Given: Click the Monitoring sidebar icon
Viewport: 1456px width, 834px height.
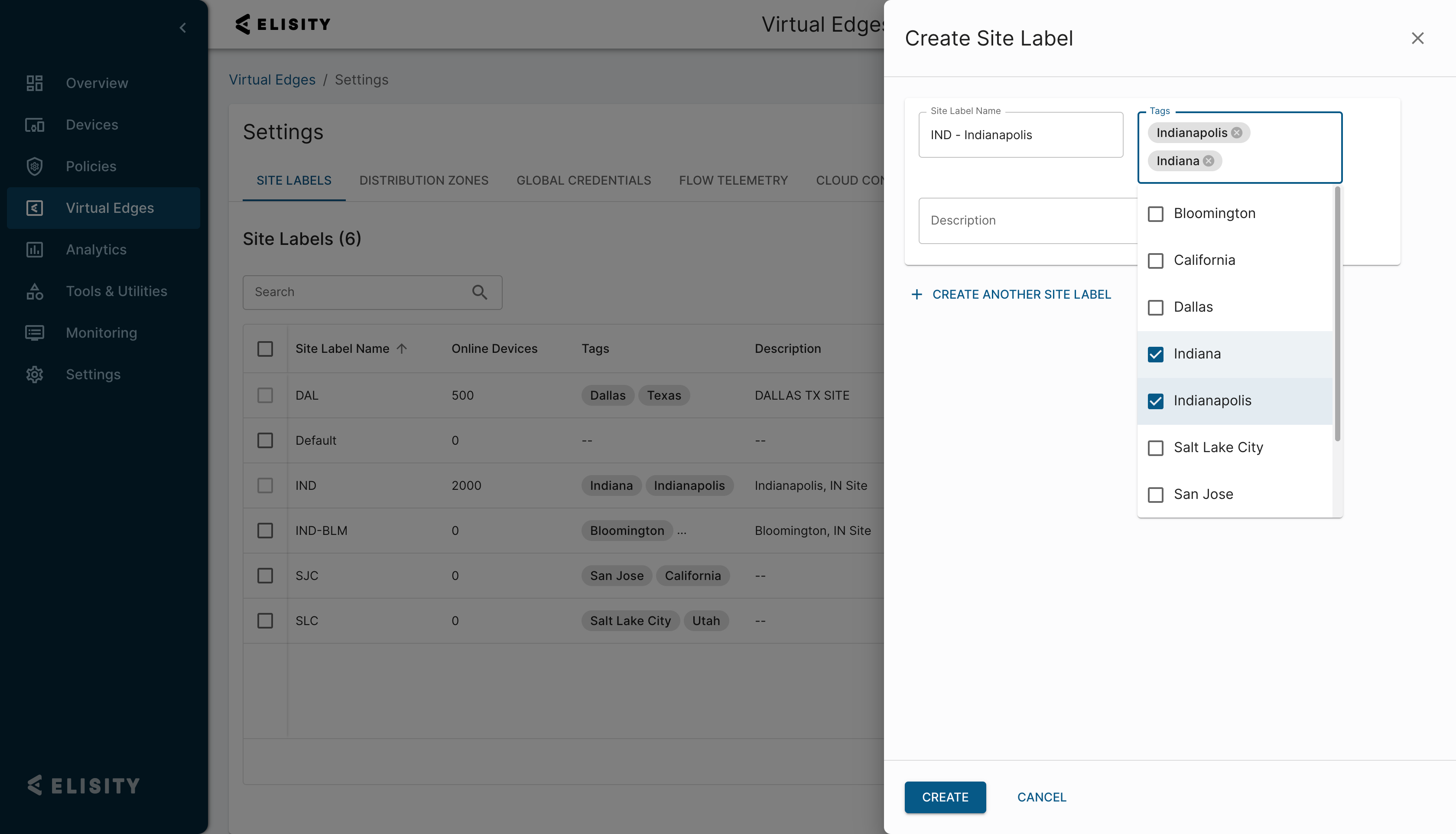Looking at the screenshot, I should pyautogui.click(x=34, y=333).
